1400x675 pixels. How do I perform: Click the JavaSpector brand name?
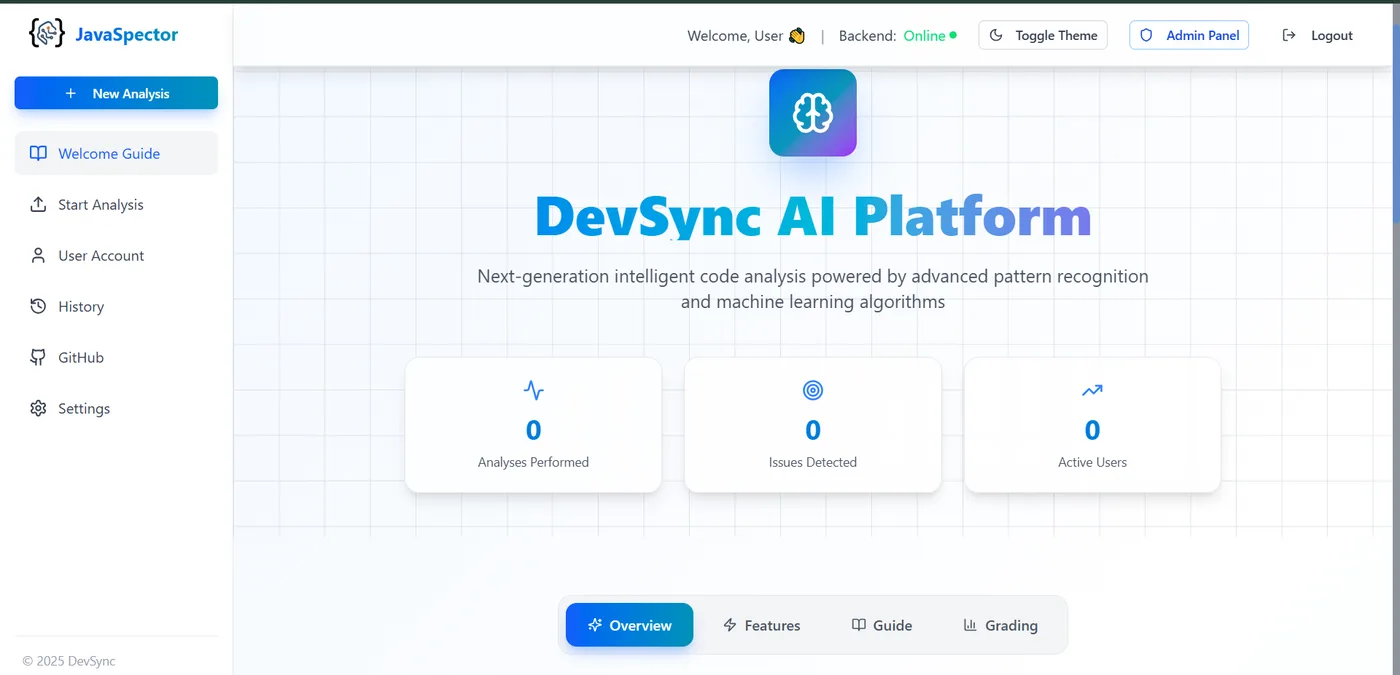point(127,34)
